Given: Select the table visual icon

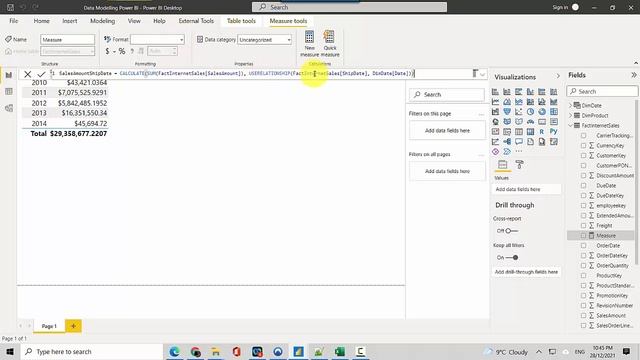Looking at the screenshot, I should (x=518, y=131).
